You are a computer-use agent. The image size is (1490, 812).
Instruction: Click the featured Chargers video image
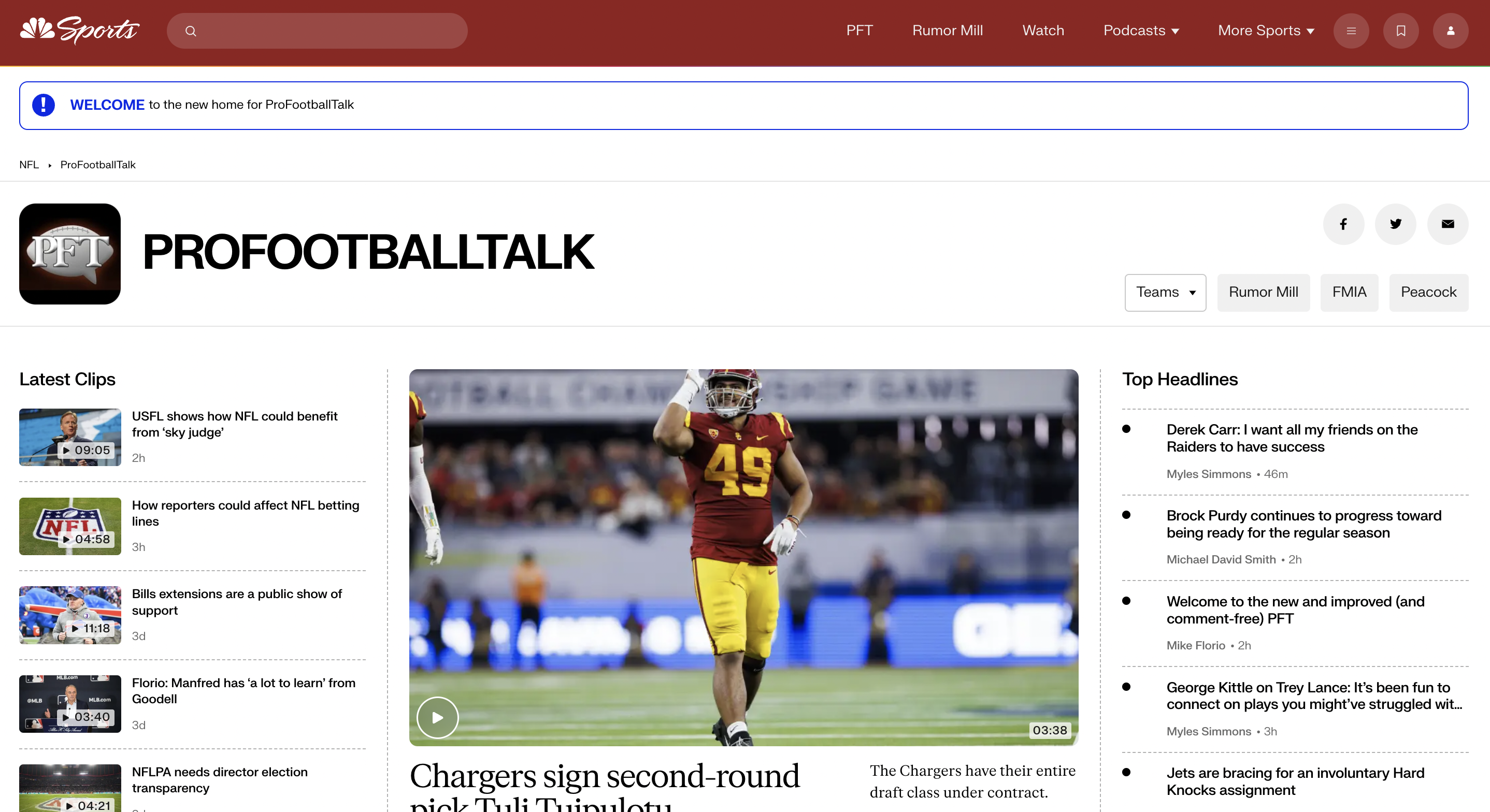(744, 558)
